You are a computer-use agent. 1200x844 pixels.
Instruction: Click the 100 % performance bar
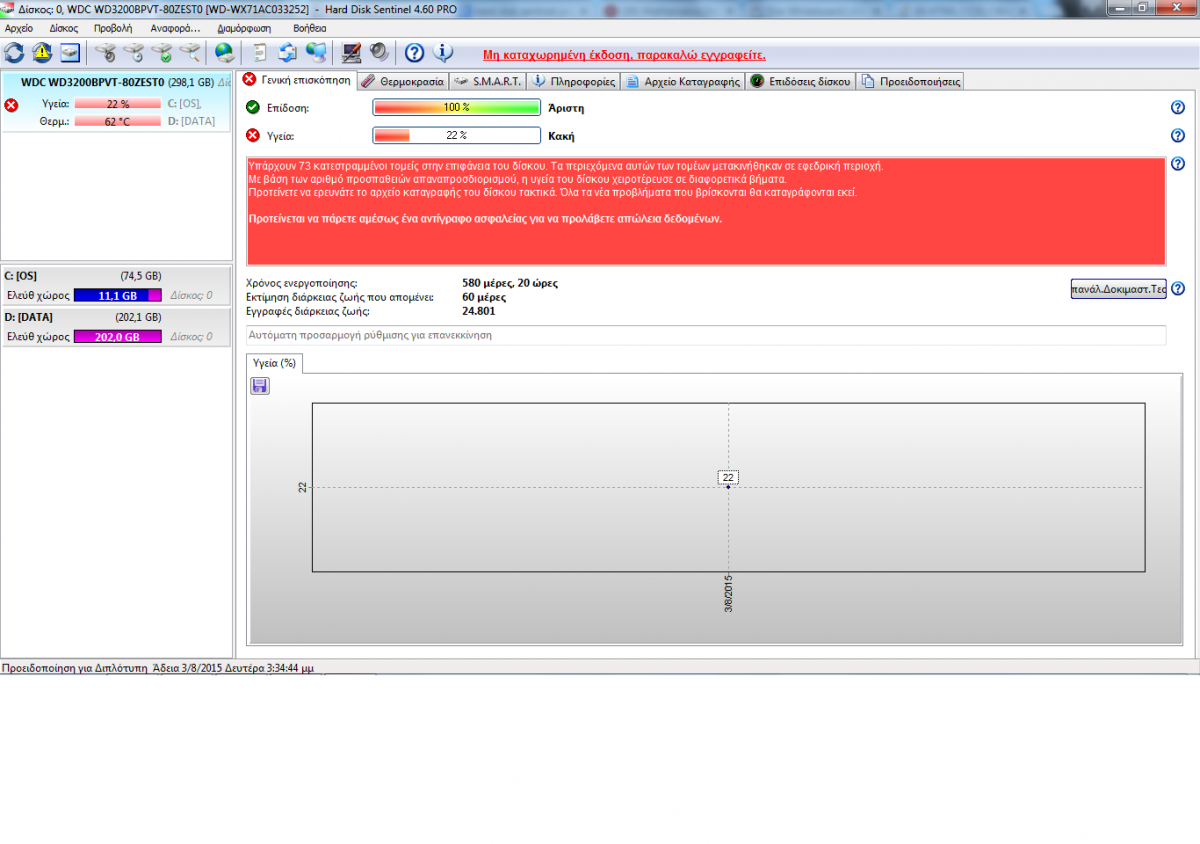coord(457,107)
